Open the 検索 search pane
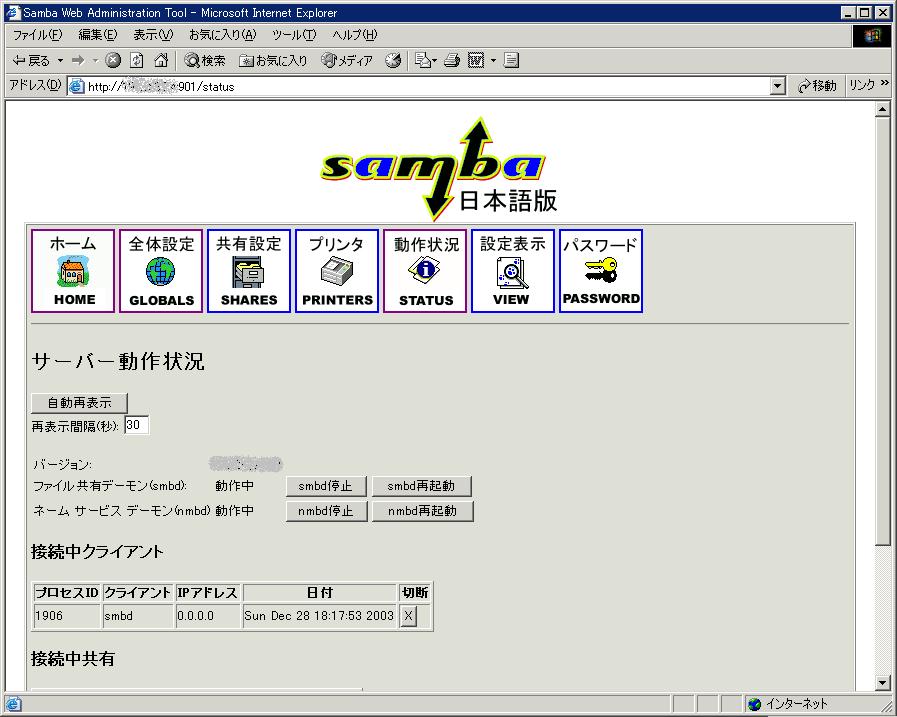 tap(205, 61)
